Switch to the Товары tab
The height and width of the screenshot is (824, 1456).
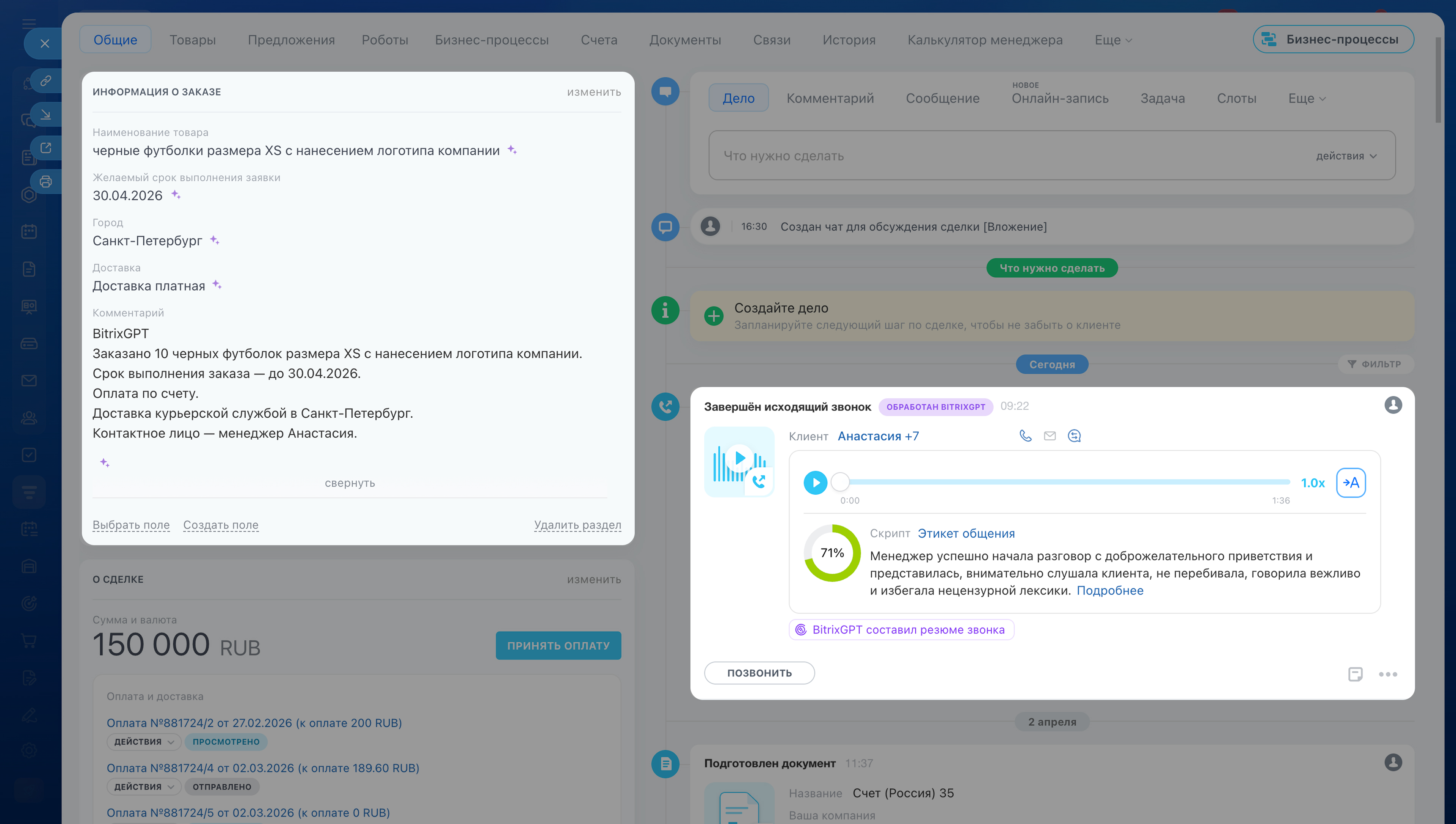coord(192,40)
